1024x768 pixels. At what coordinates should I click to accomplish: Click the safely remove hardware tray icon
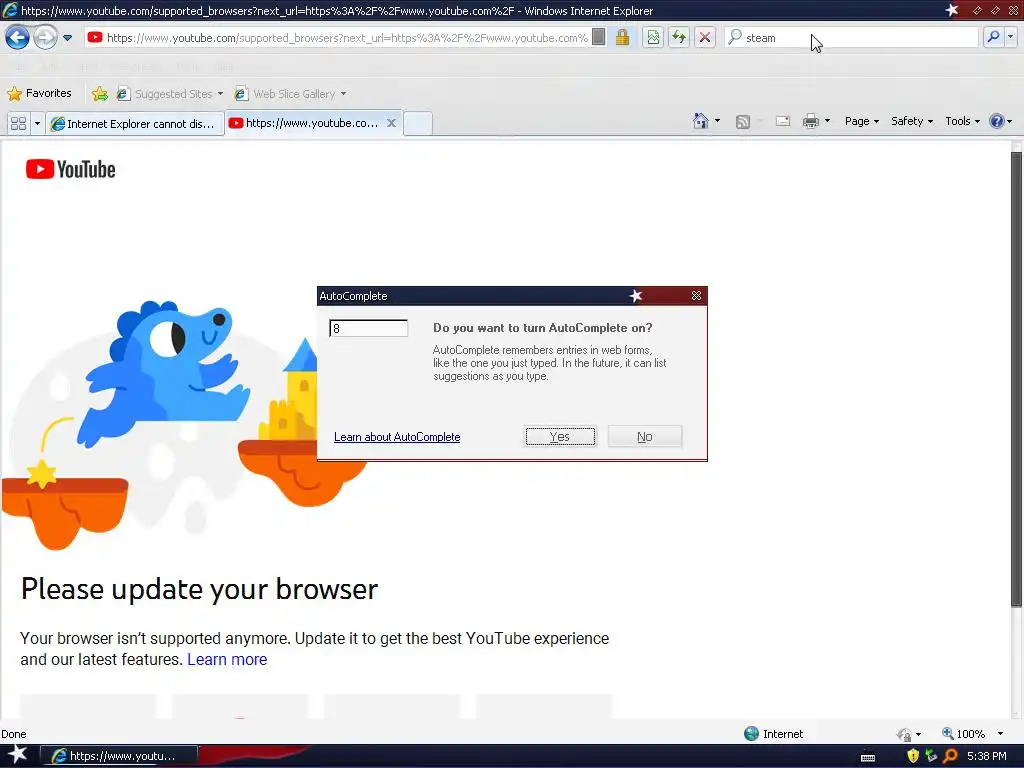[931, 756]
